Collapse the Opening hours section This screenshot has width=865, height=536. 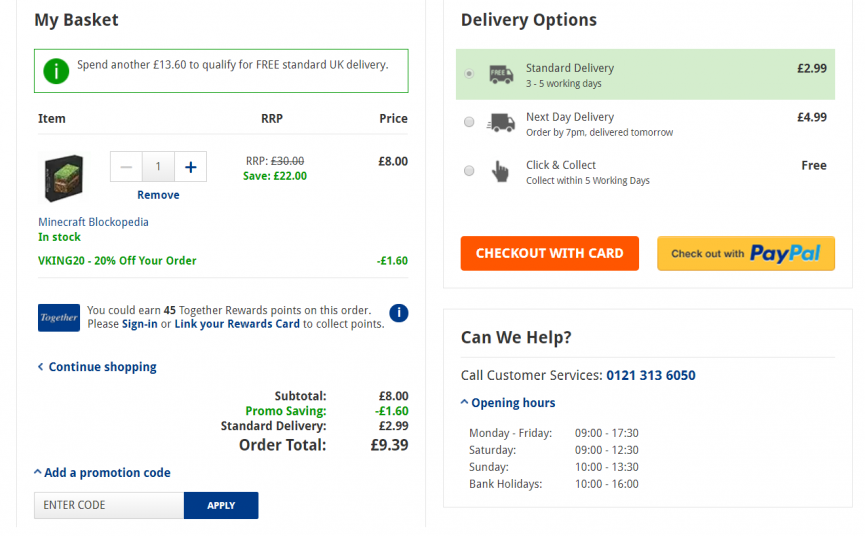[x=508, y=403]
